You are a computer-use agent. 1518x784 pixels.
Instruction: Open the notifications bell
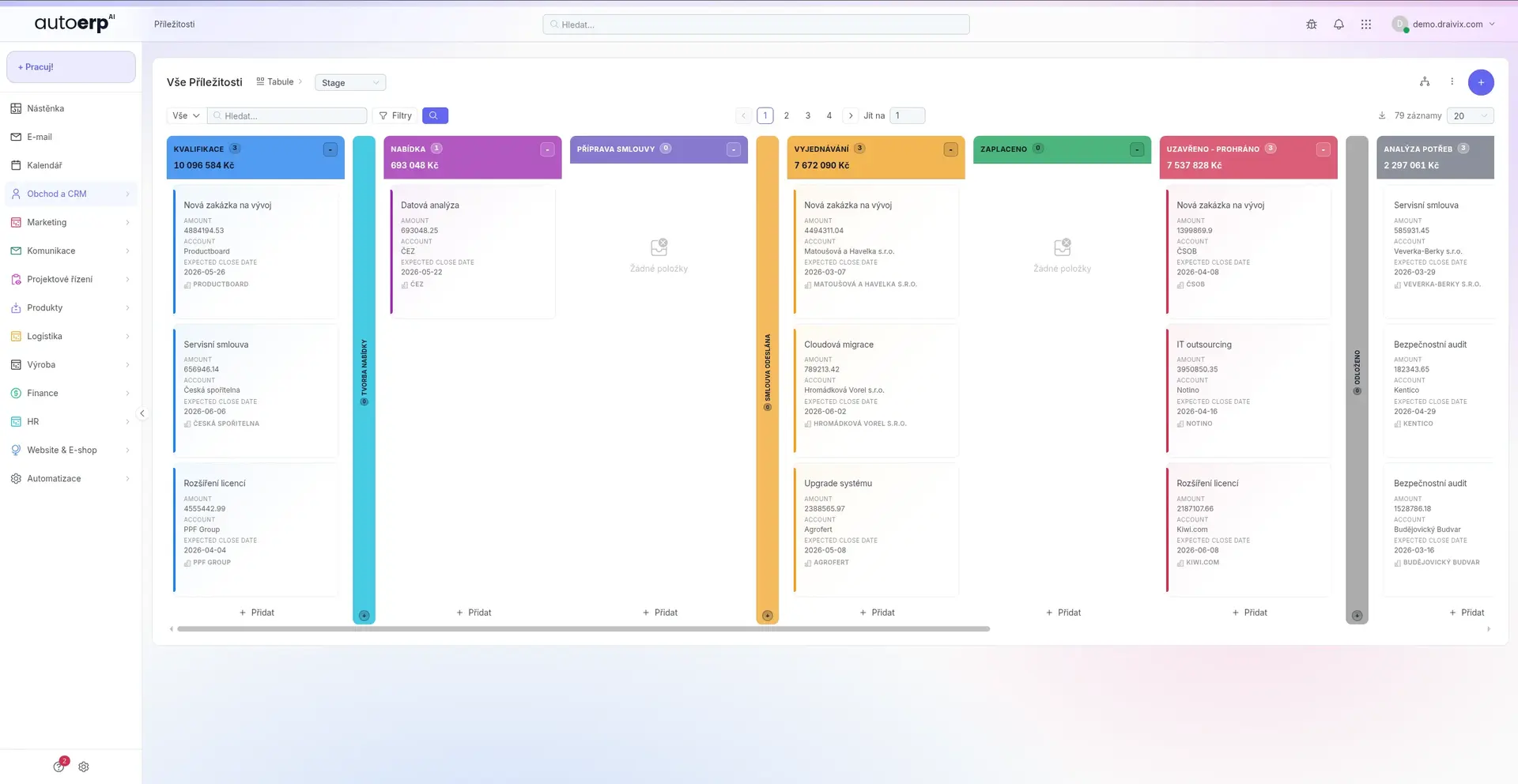click(x=1339, y=24)
